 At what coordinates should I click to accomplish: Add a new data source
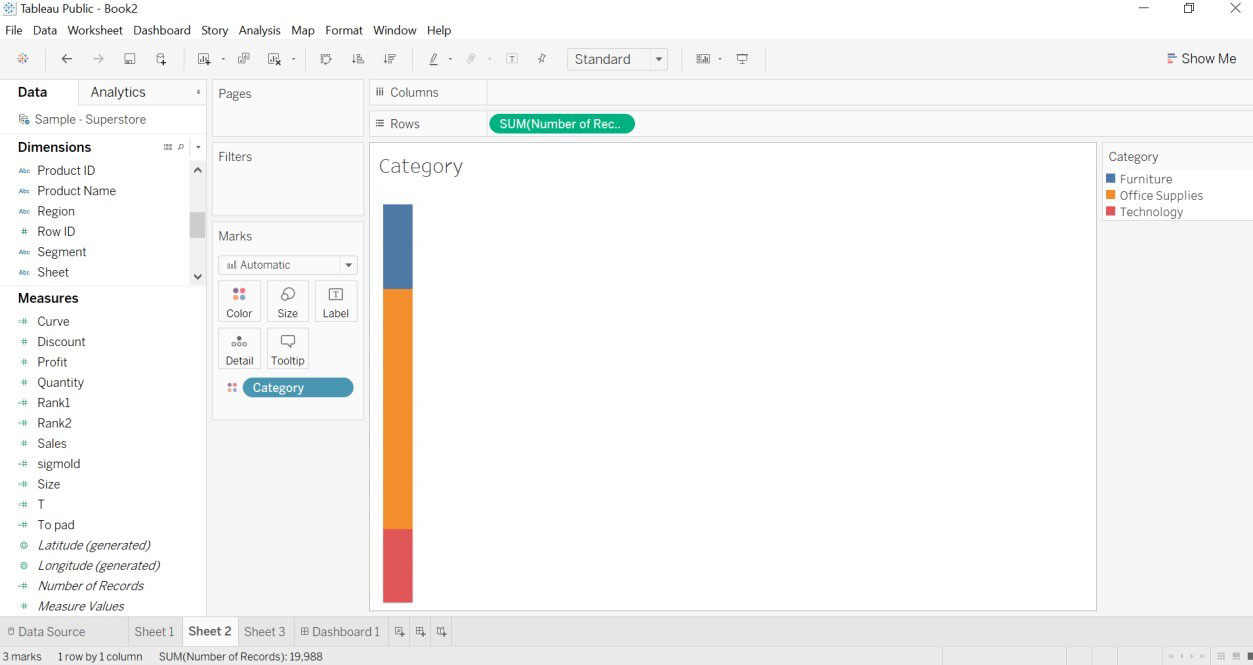tap(161, 59)
